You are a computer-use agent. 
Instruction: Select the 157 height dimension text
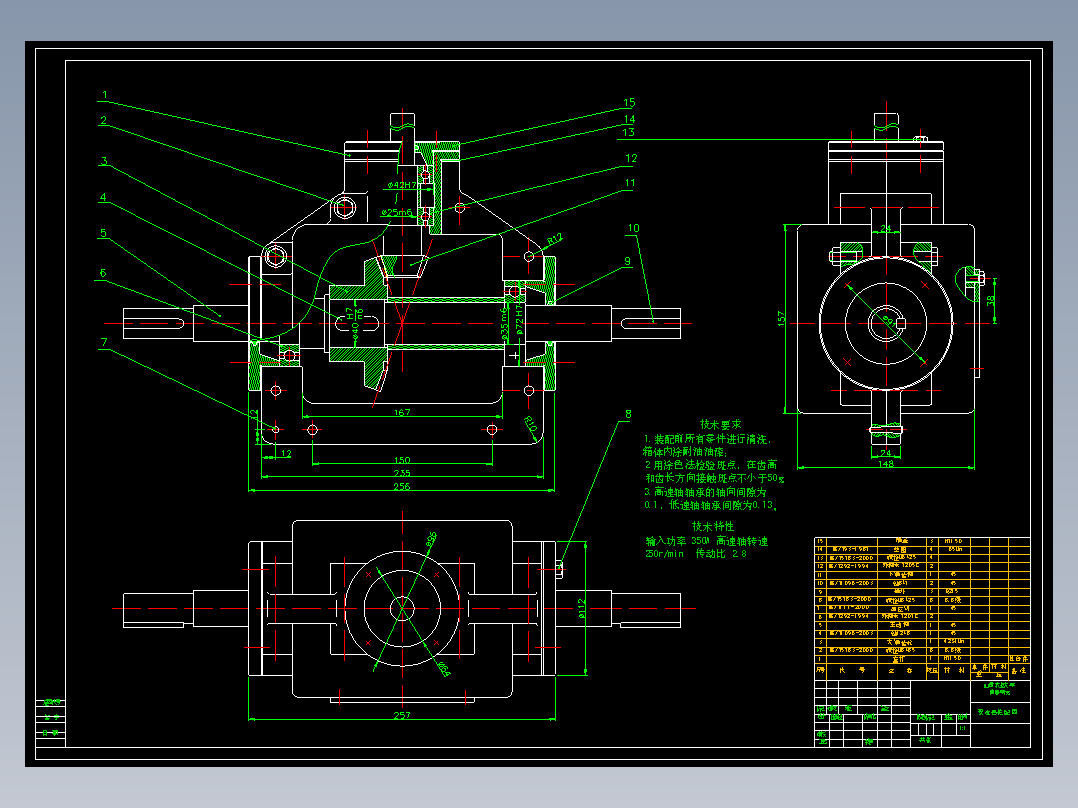tap(780, 318)
